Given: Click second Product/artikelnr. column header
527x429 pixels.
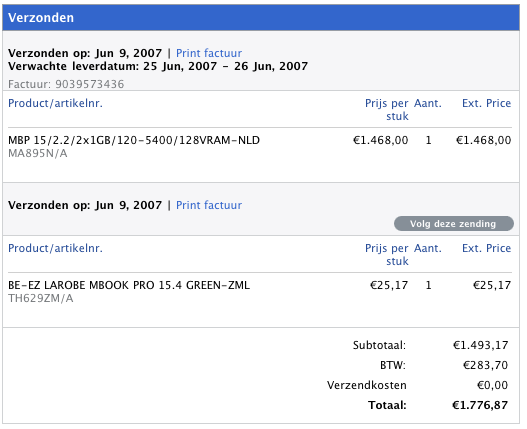Looking at the screenshot, I should (55, 248).
